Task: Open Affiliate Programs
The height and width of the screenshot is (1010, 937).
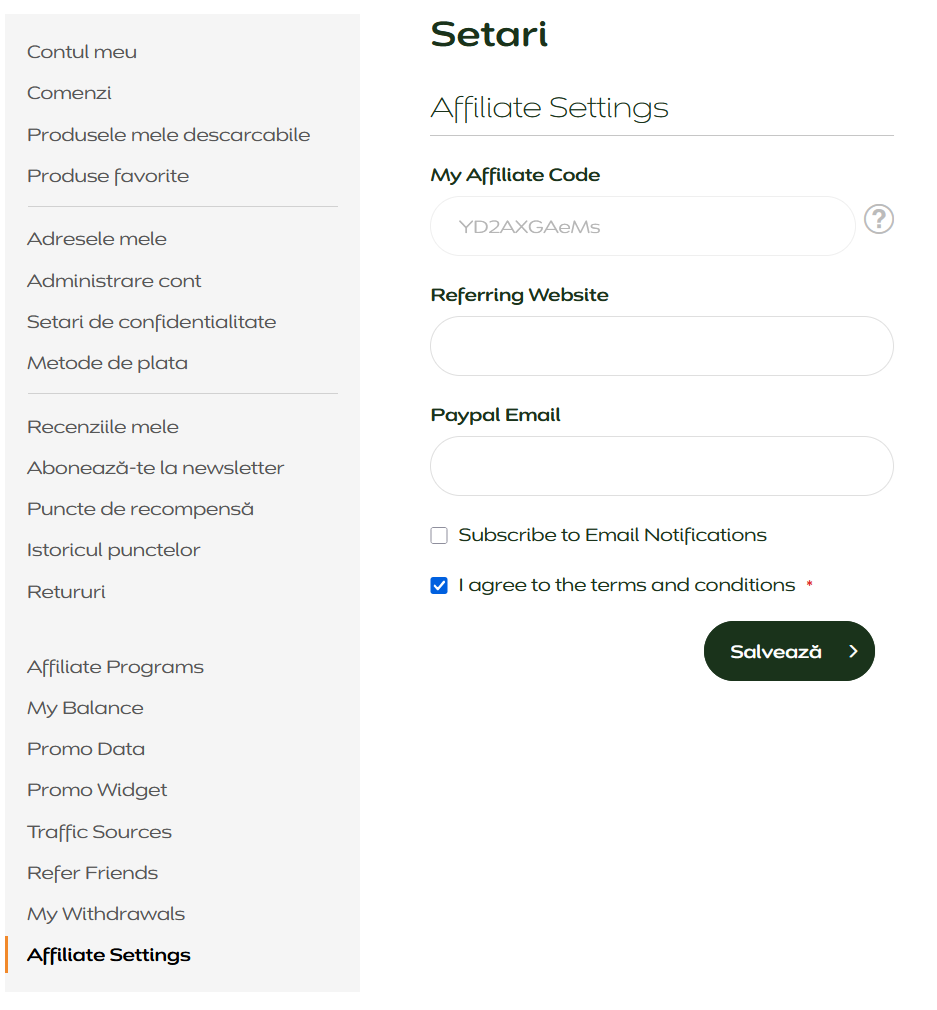Action: [x=115, y=667]
